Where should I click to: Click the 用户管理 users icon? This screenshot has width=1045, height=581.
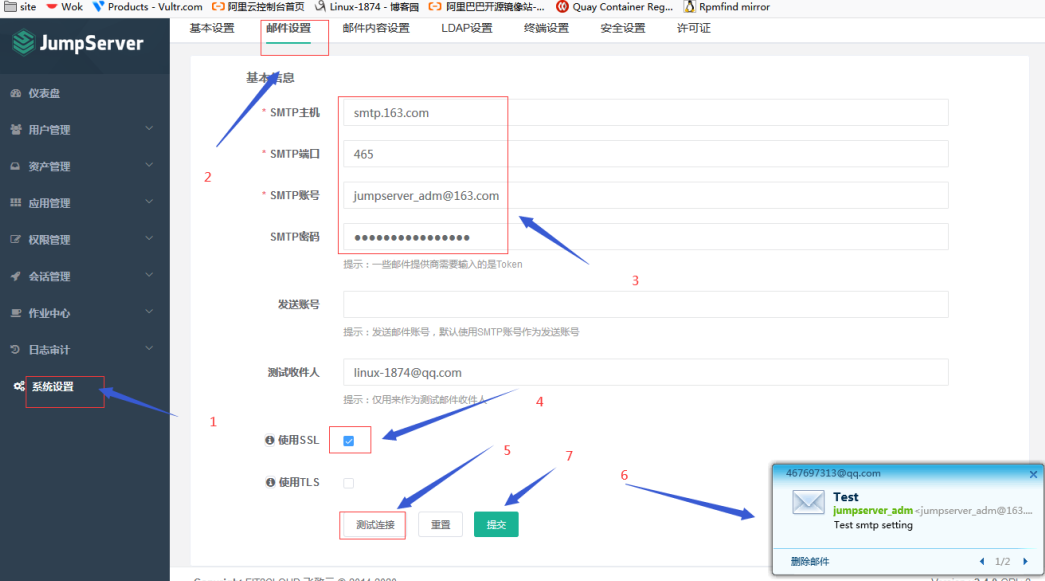(x=15, y=130)
